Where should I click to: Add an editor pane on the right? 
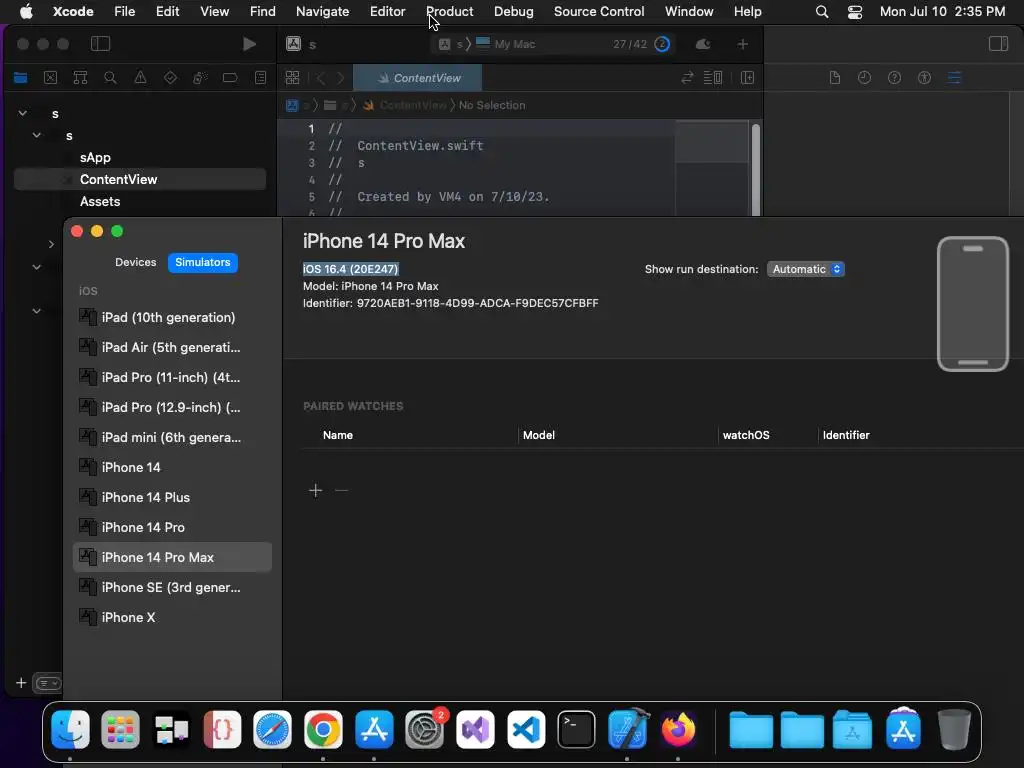point(747,78)
